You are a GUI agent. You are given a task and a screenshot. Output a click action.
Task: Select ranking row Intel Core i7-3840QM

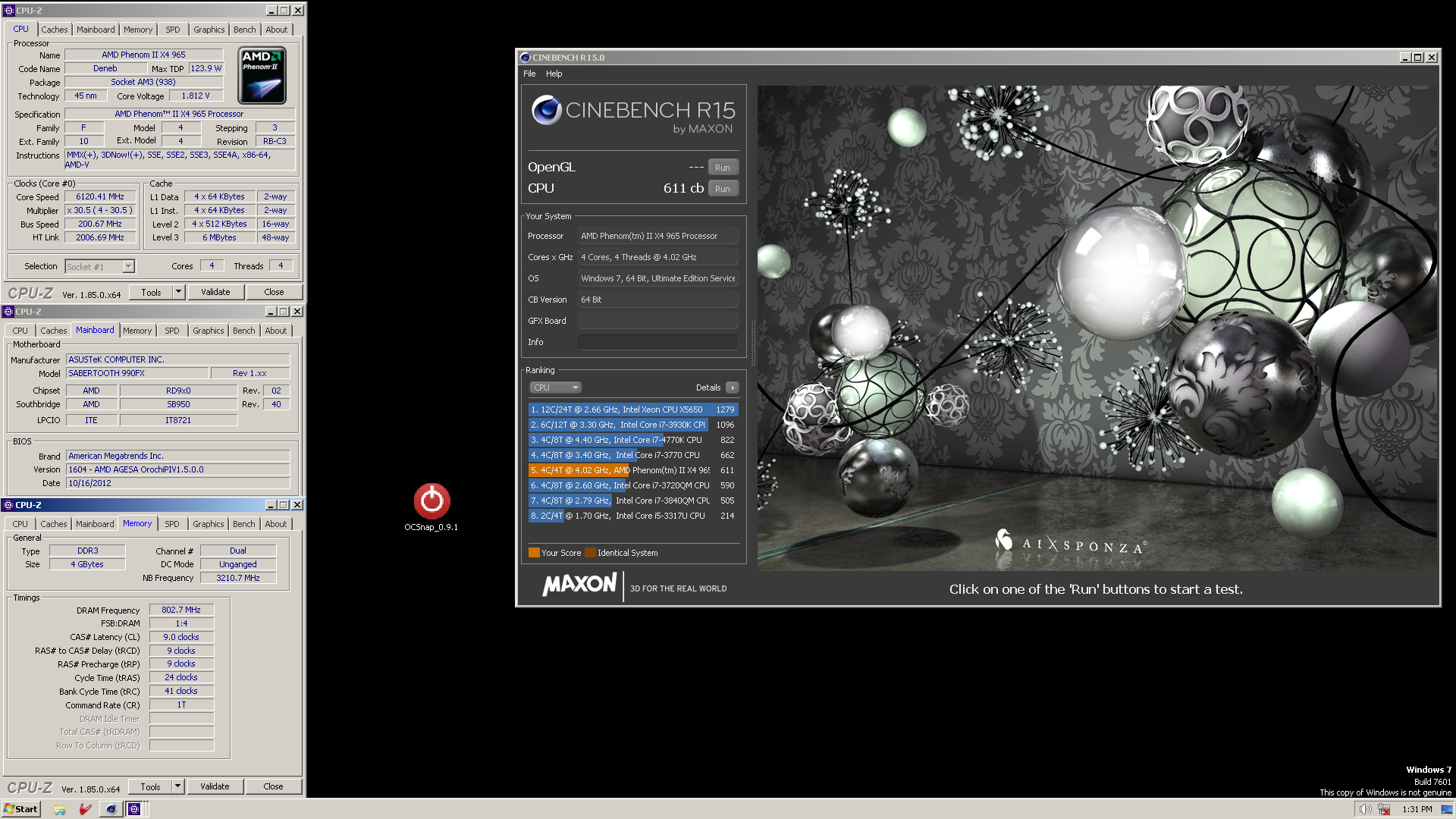click(633, 500)
